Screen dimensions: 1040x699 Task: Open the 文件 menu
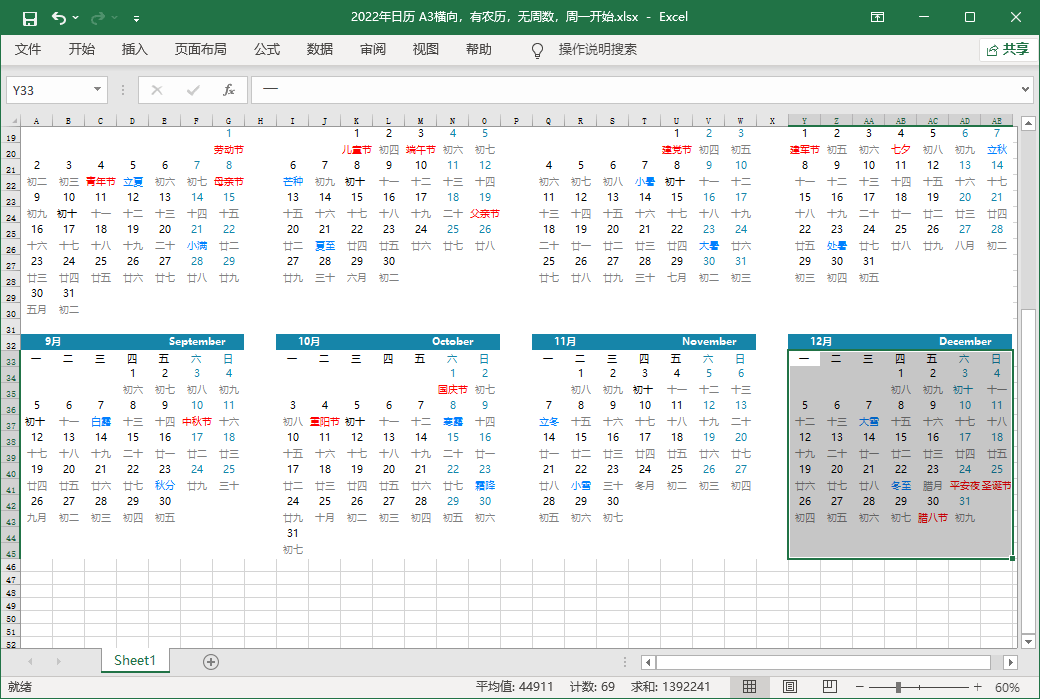click(x=28, y=49)
